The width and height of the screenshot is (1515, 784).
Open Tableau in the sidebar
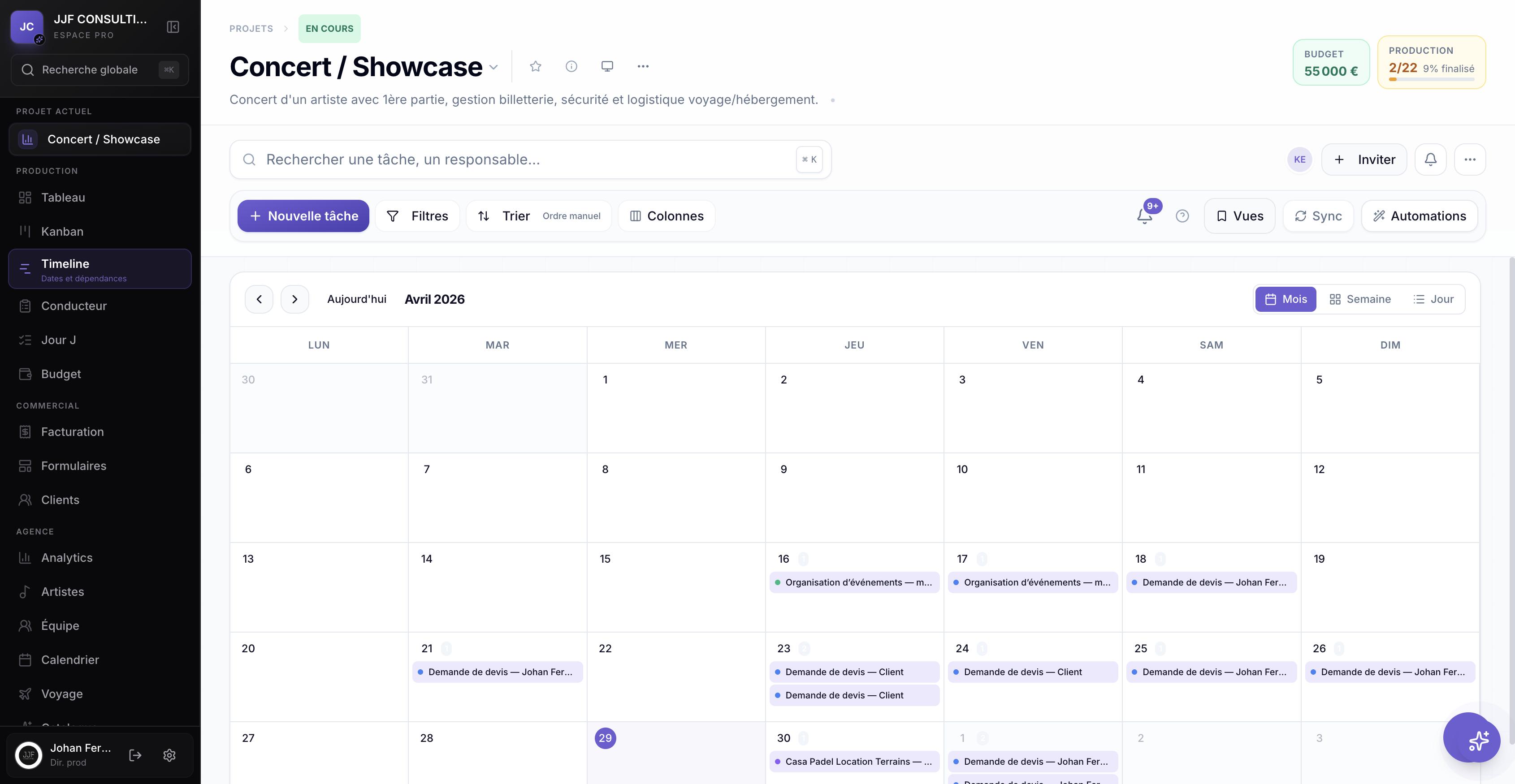coord(100,198)
